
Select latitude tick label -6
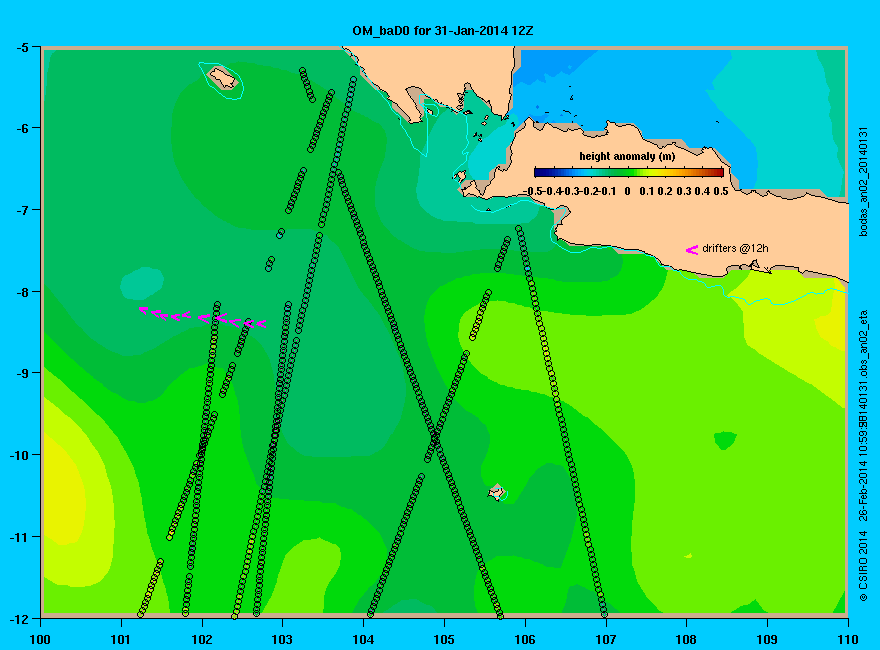pos(22,128)
